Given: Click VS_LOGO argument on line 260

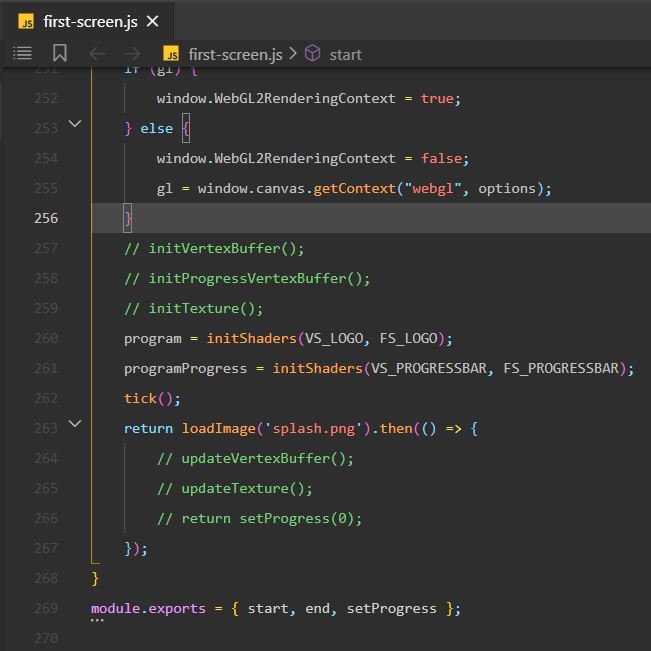Looking at the screenshot, I should (x=334, y=338).
